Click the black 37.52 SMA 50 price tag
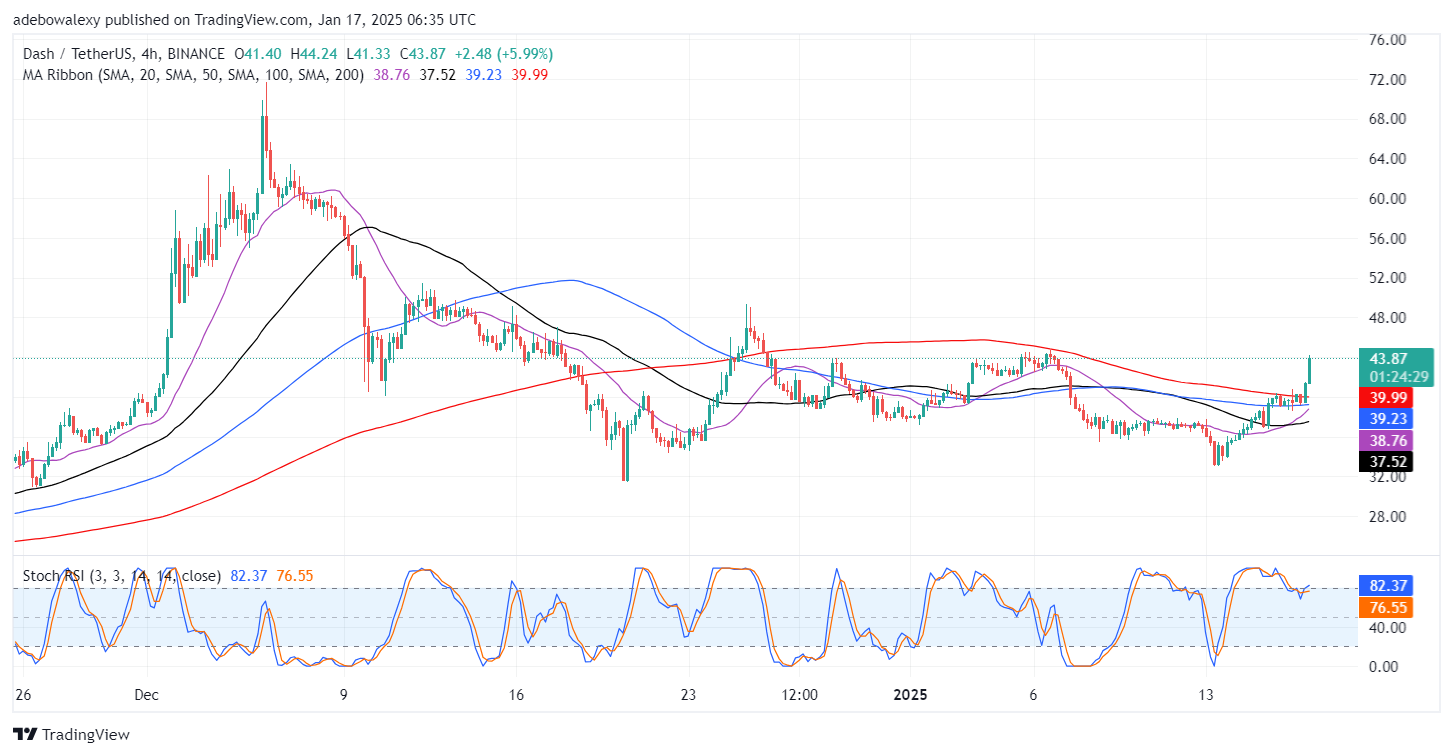The image size is (1453, 756). 1388,461
